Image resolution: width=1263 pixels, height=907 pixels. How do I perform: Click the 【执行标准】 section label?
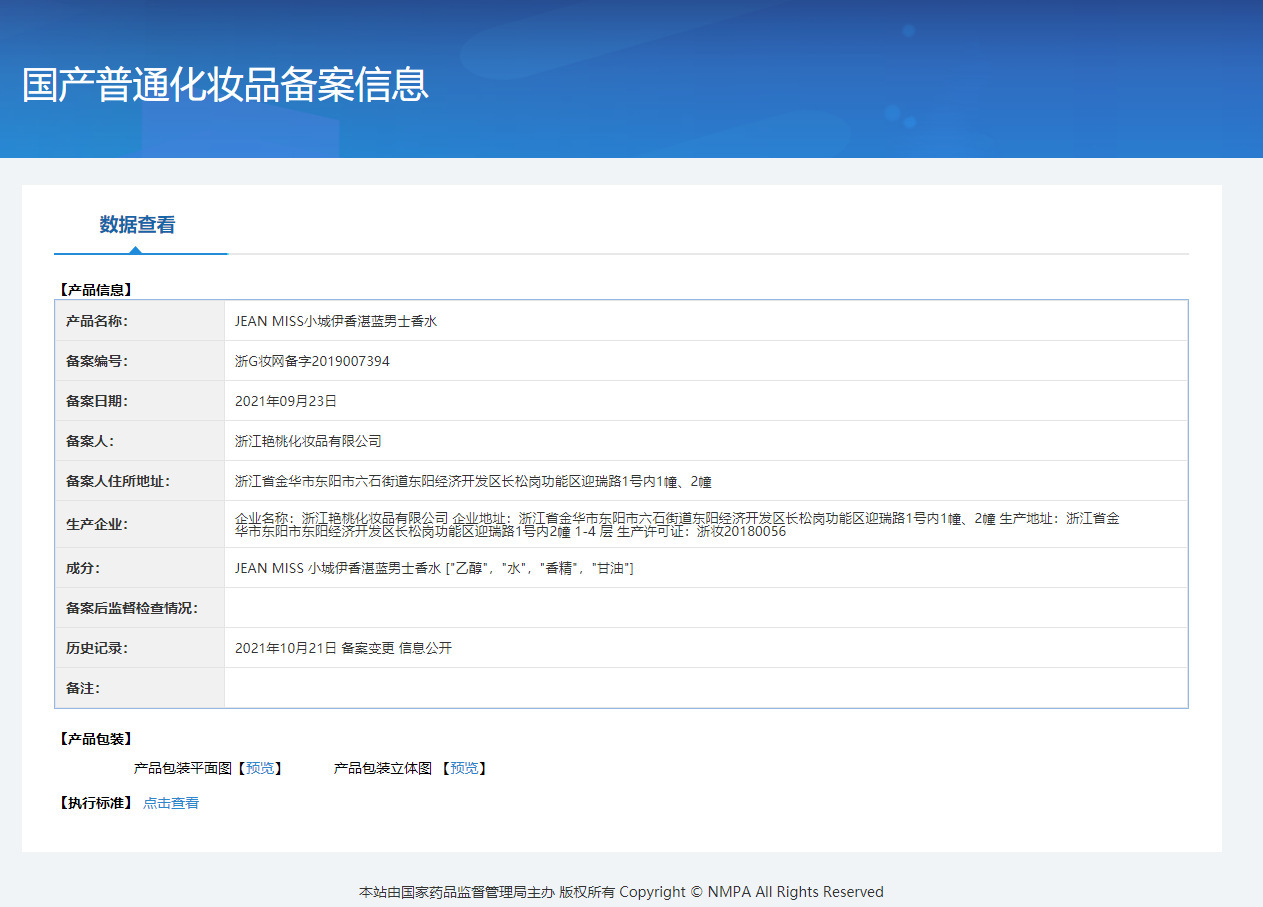[x=90, y=802]
